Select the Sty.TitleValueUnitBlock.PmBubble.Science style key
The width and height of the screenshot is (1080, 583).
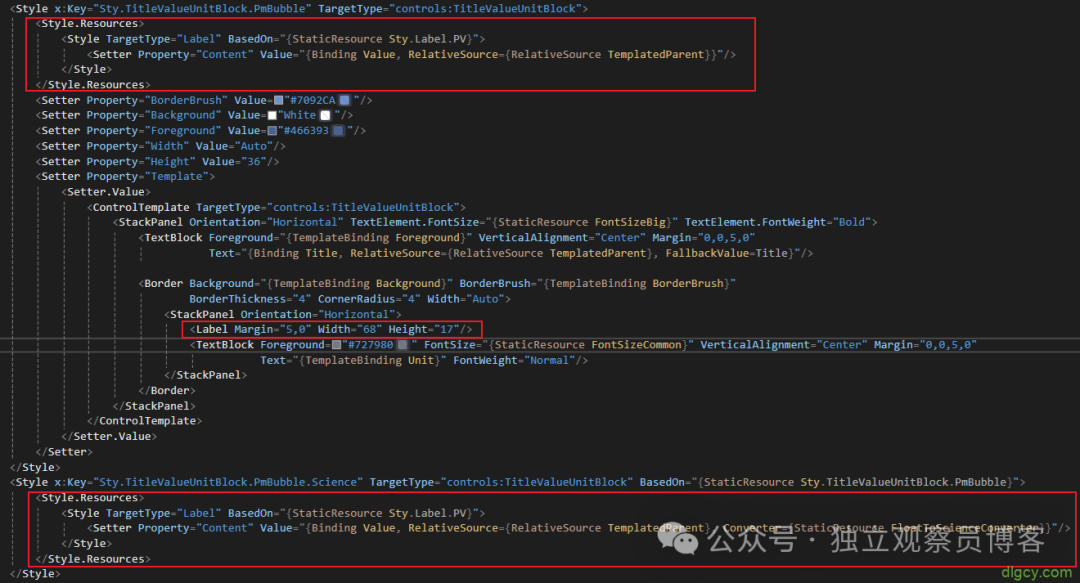(229, 481)
